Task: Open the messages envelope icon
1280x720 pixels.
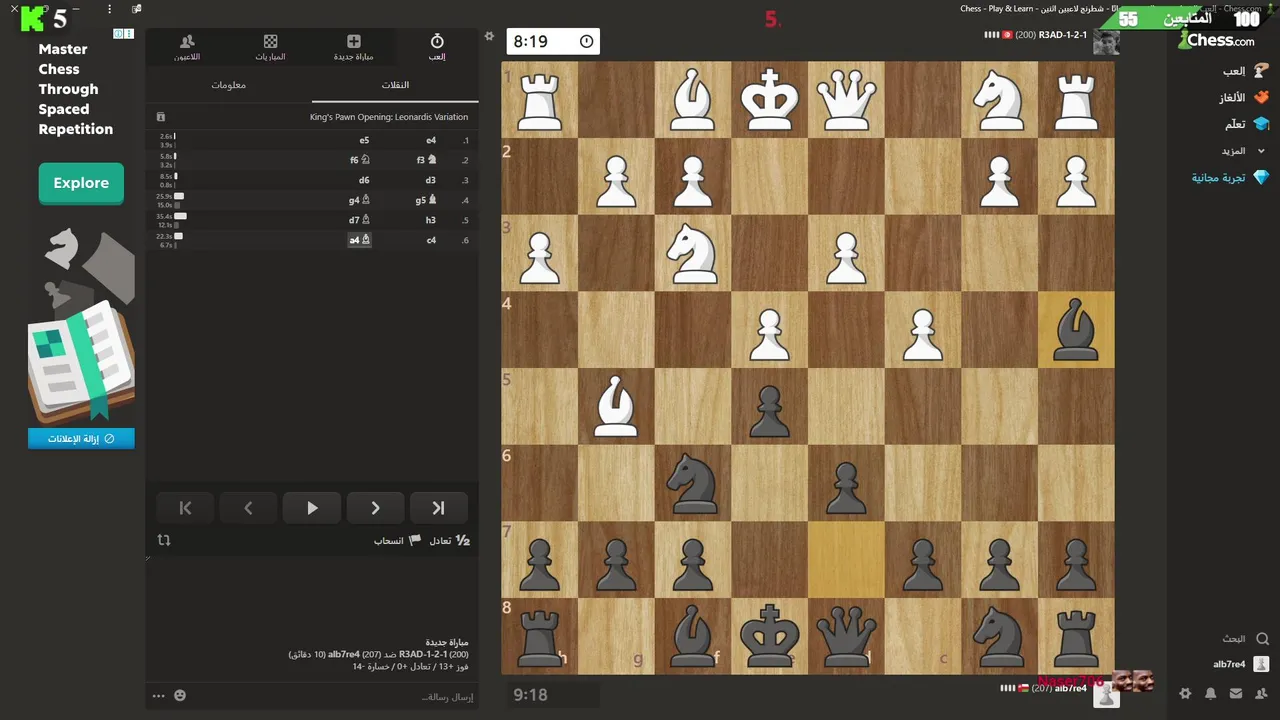Action: click(x=1236, y=693)
